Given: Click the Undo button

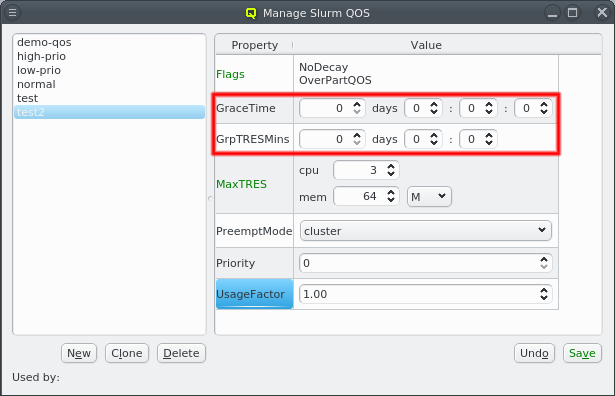Looking at the screenshot, I should tap(534, 353).
